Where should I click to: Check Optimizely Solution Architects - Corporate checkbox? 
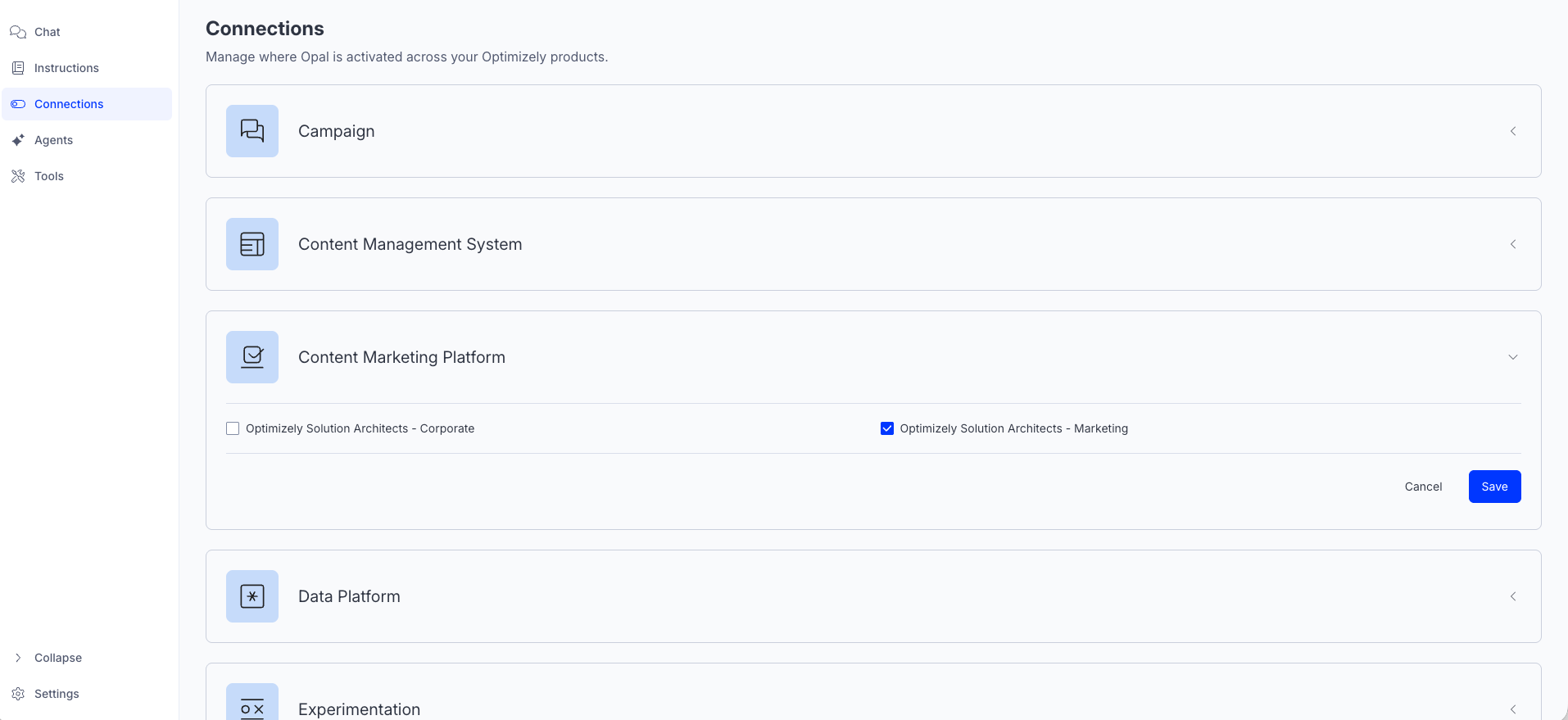pyautogui.click(x=233, y=428)
